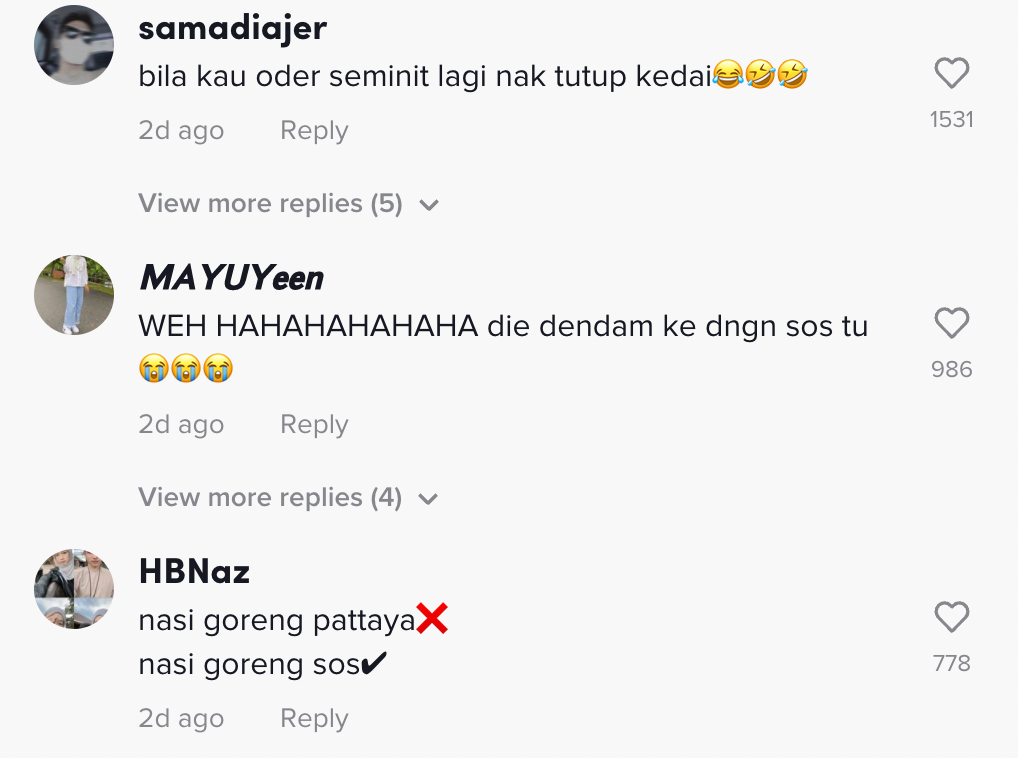Click View more replies (4)
Image resolution: width=1018 pixels, height=758 pixels.
click(270, 498)
